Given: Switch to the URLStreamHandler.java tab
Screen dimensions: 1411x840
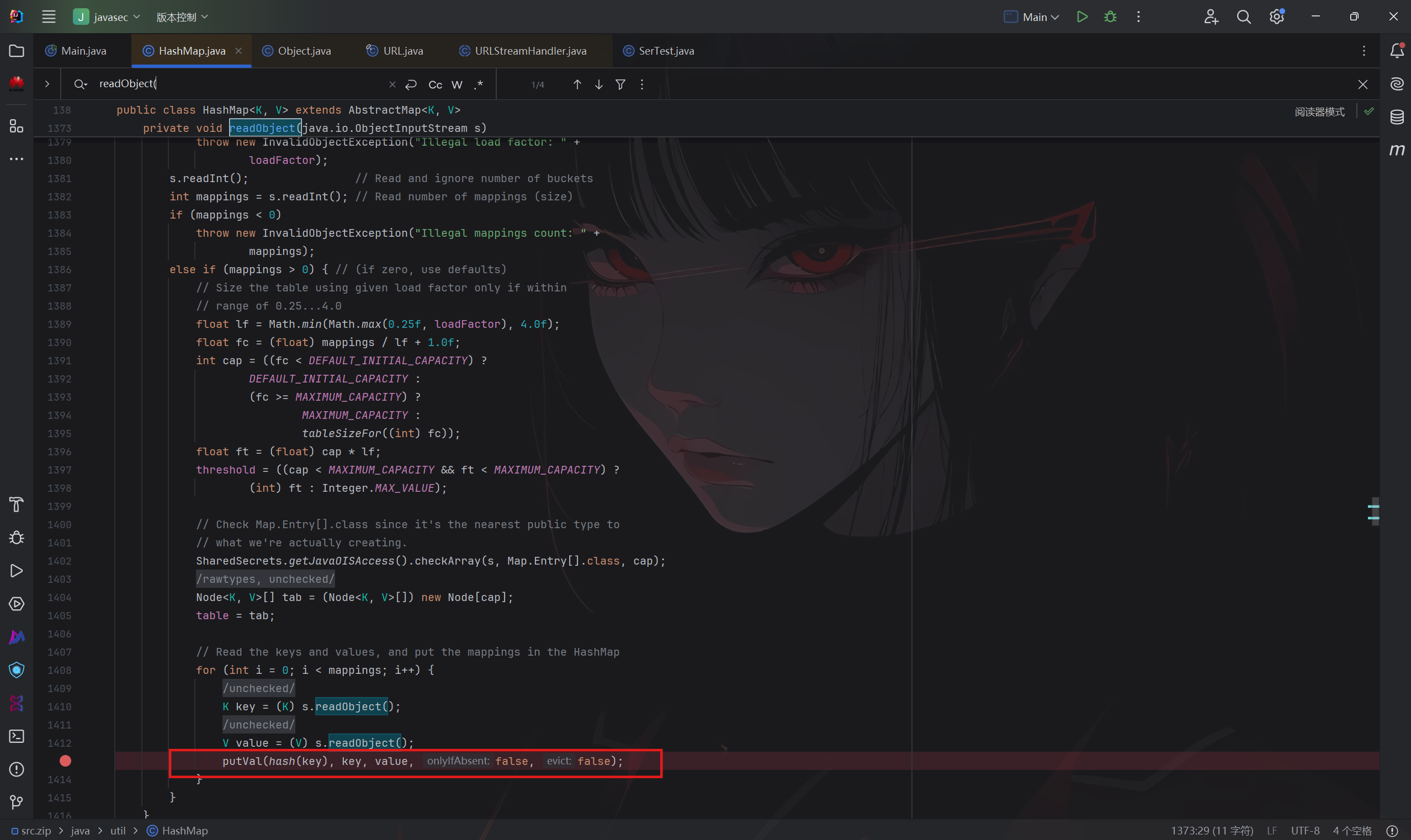Looking at the screenshot, I should 530,51.
